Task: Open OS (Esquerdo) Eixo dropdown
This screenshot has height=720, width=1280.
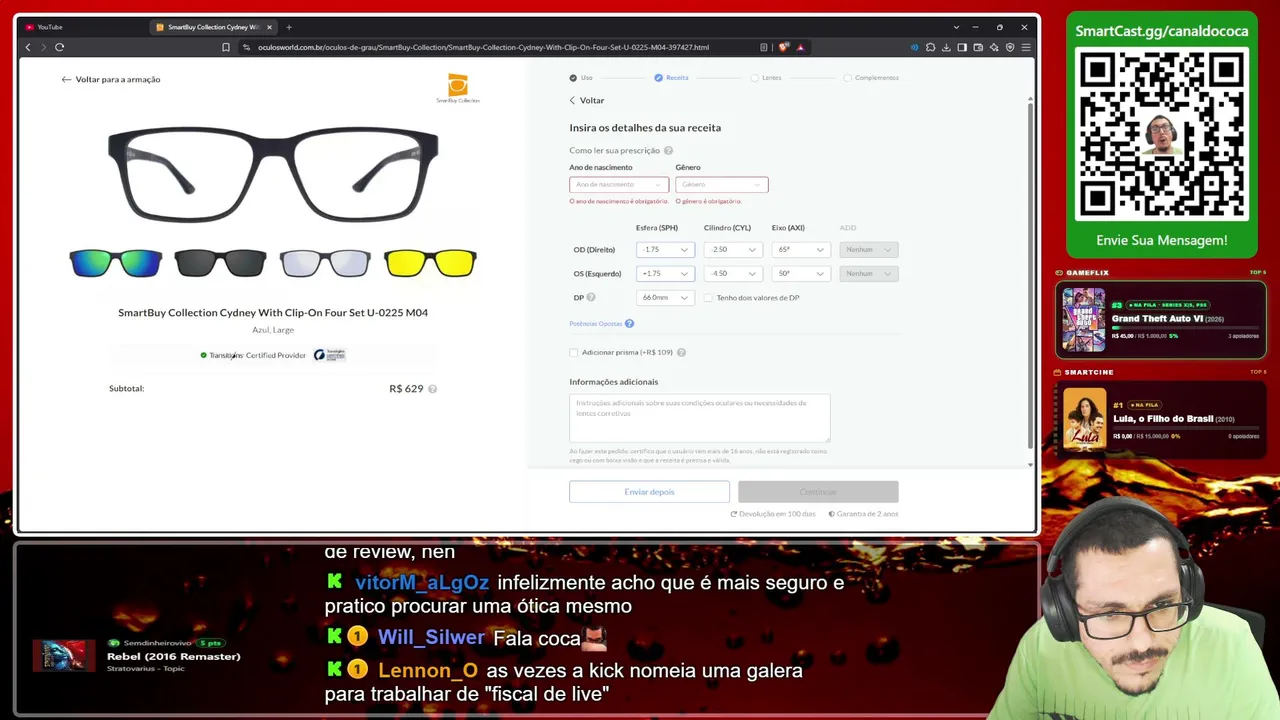Action: pyautogui.click(x=801, y=274)
